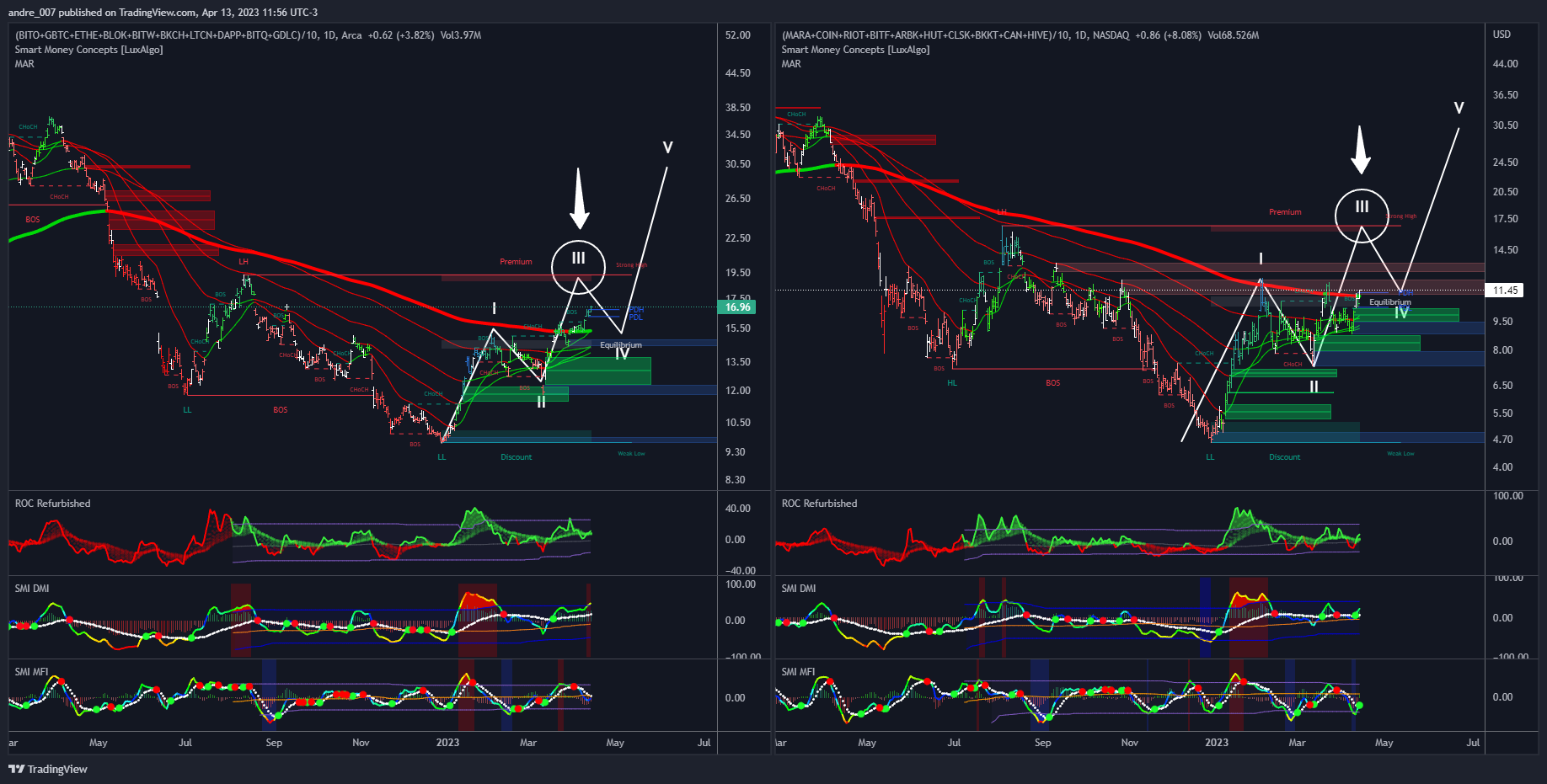Click the 4.00 price on right chart axis
This screenshot has height=784, width=1547.
1502,467
